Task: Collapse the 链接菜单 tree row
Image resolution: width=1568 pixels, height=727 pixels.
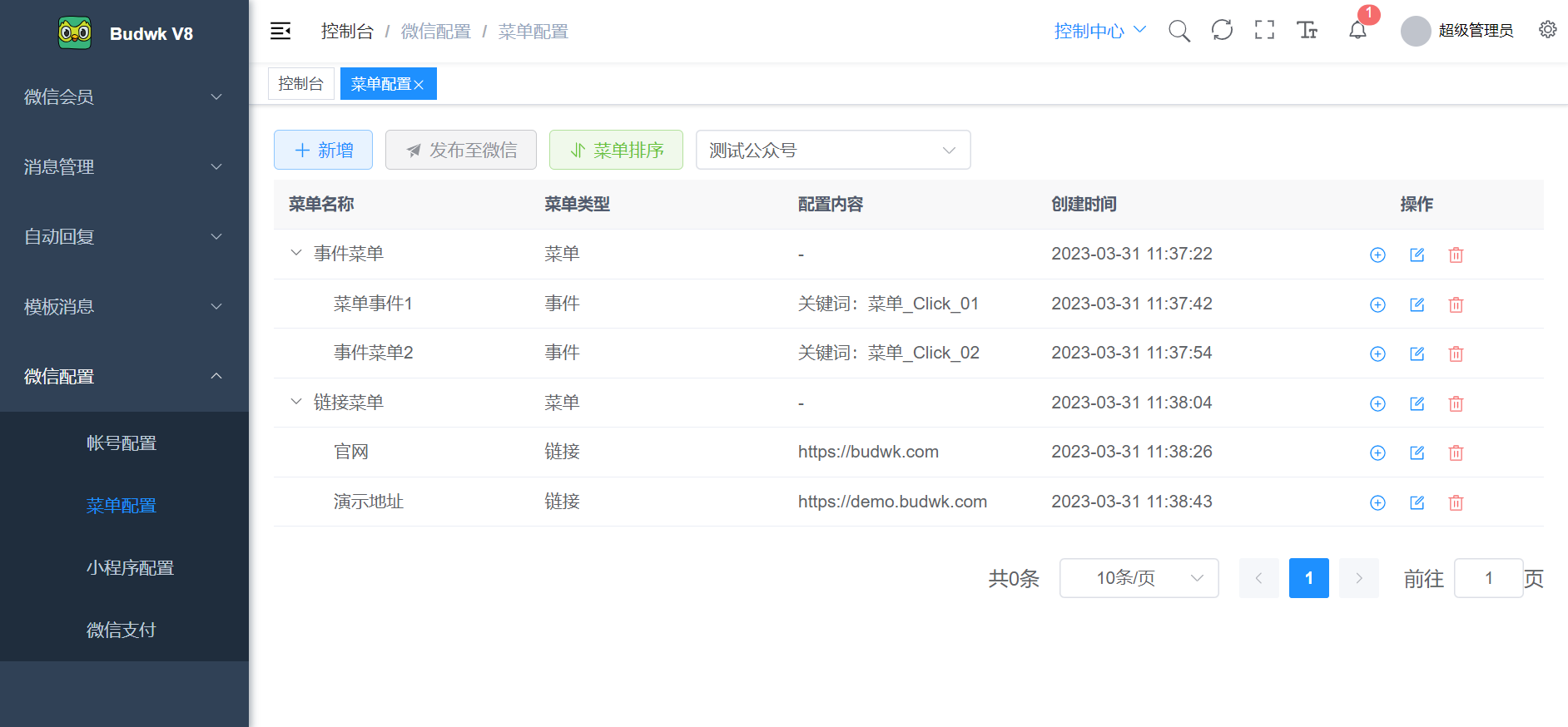Action: tap(295, 402)
